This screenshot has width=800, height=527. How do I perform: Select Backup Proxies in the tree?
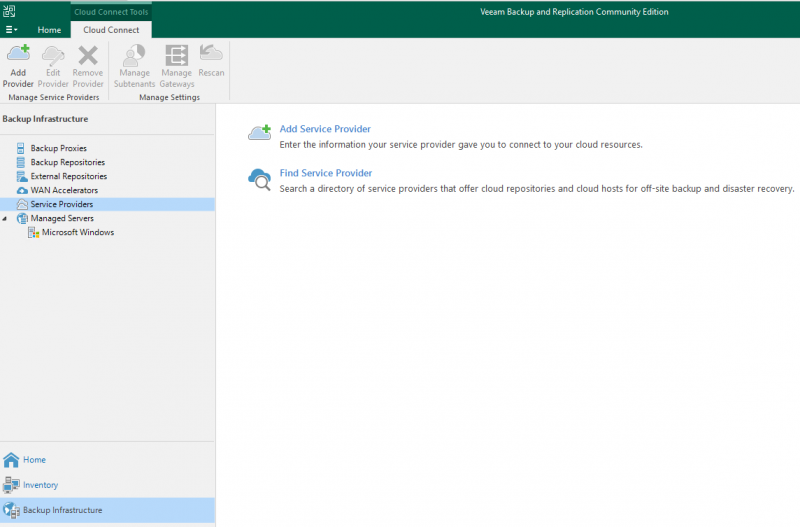pyautogui.click(x=58, y=148)
